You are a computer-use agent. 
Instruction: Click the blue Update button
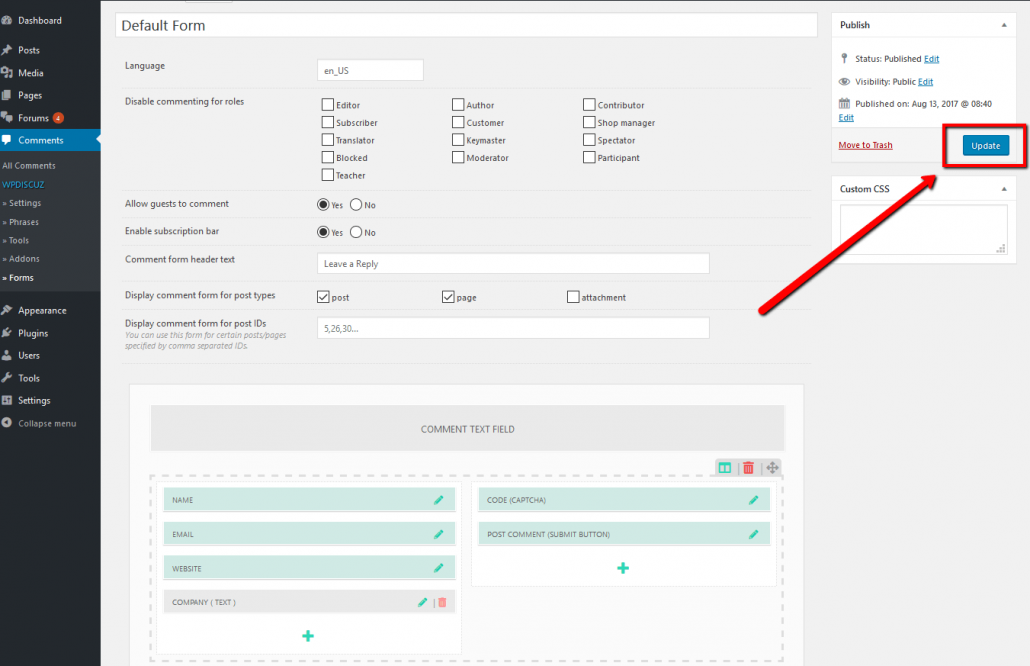tap(985, 146)
